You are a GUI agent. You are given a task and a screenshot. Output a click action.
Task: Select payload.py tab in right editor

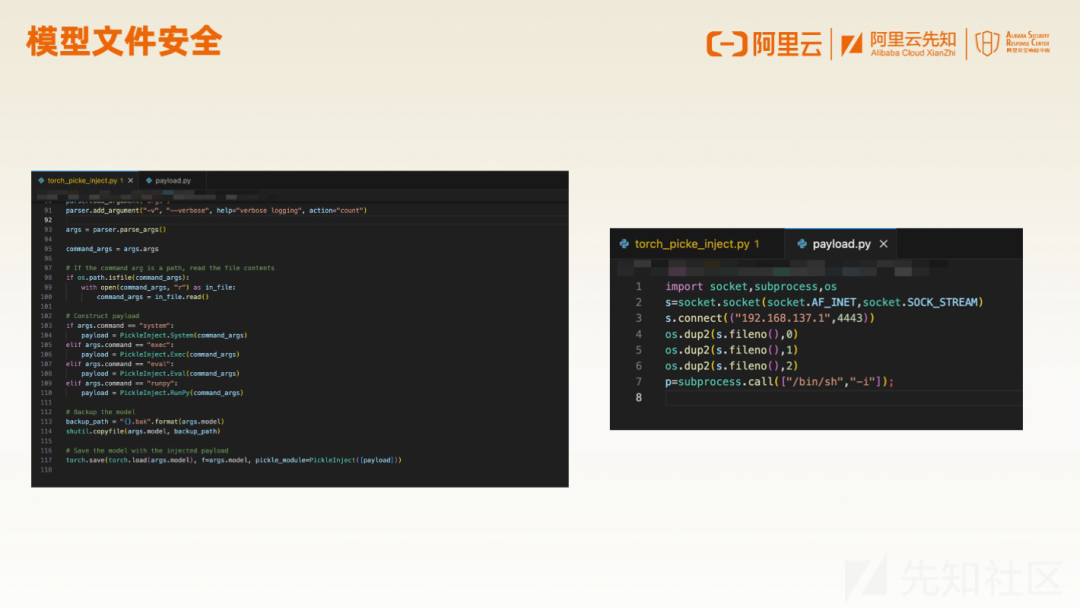841,244
